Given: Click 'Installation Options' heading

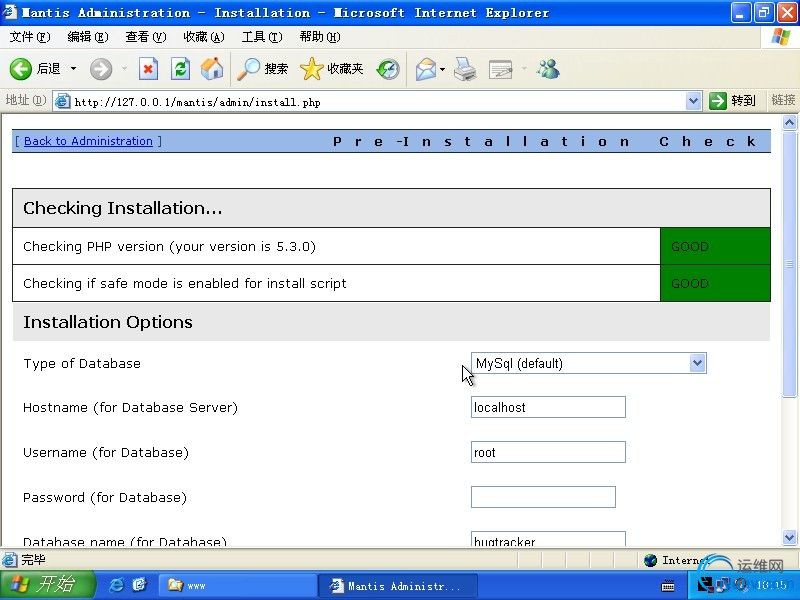Looking at the screenshot, I should point(108,322).
